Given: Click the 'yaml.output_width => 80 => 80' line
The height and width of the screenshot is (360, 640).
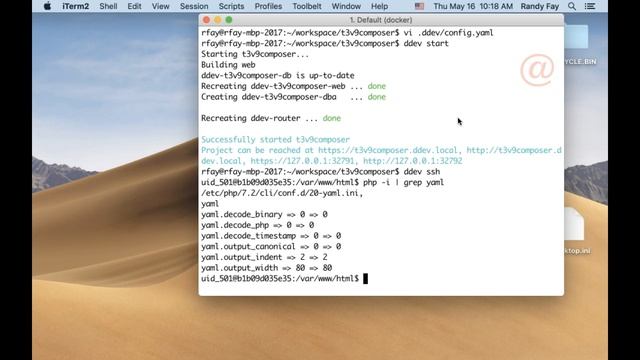Looking at the screenshot, I should (x=267, y=268).
